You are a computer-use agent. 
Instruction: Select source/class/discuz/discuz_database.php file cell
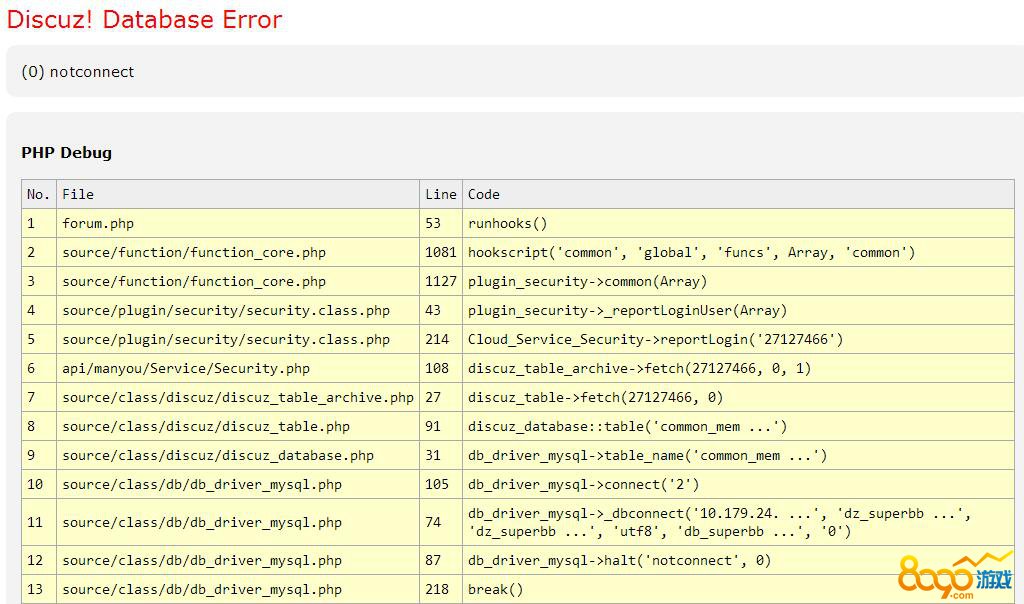pyautogui.click(x=218, y=455)
